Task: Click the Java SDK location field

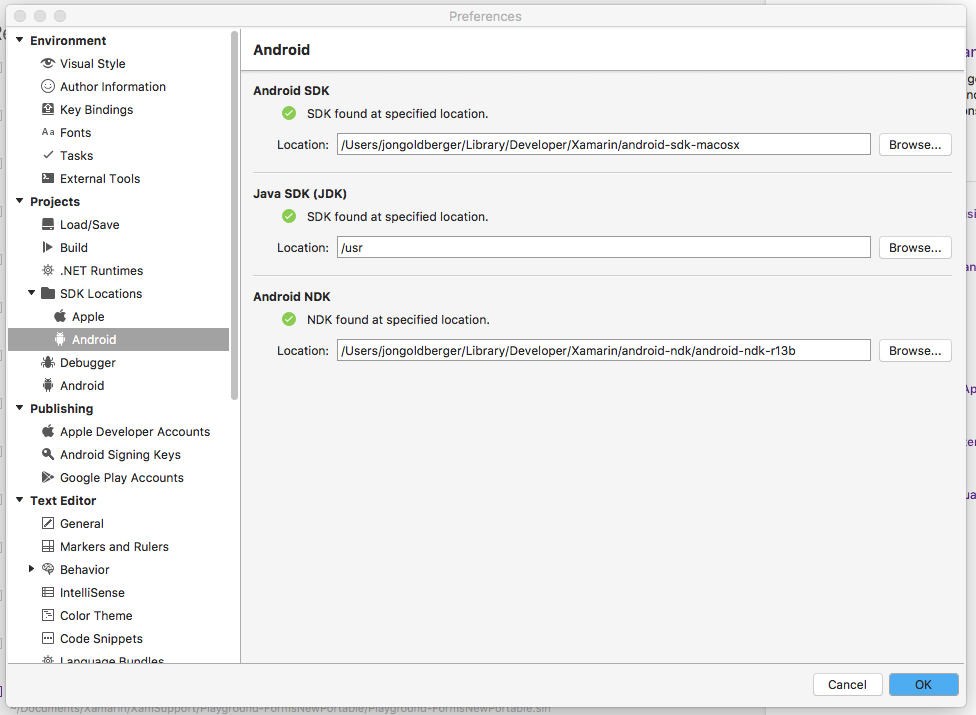Action: [604, 248]
